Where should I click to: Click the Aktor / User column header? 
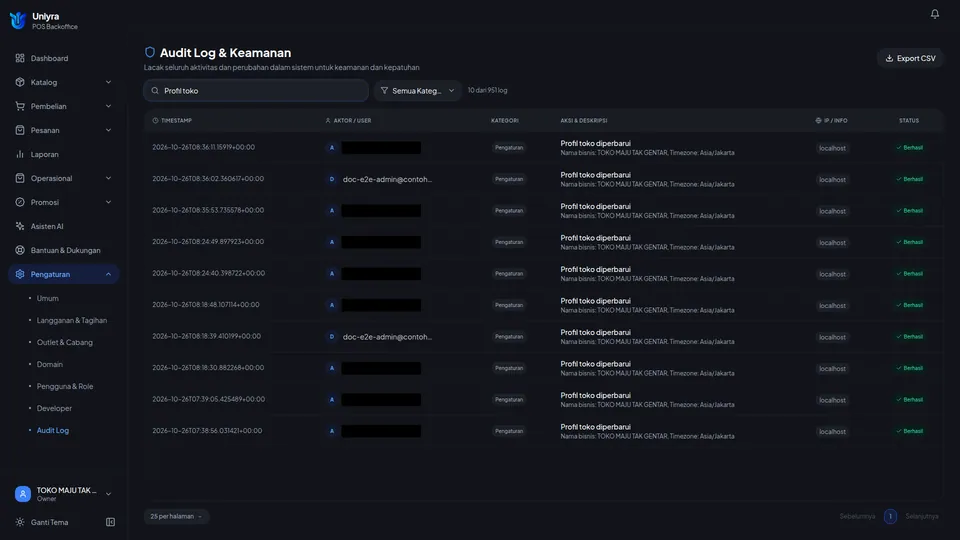348,121
